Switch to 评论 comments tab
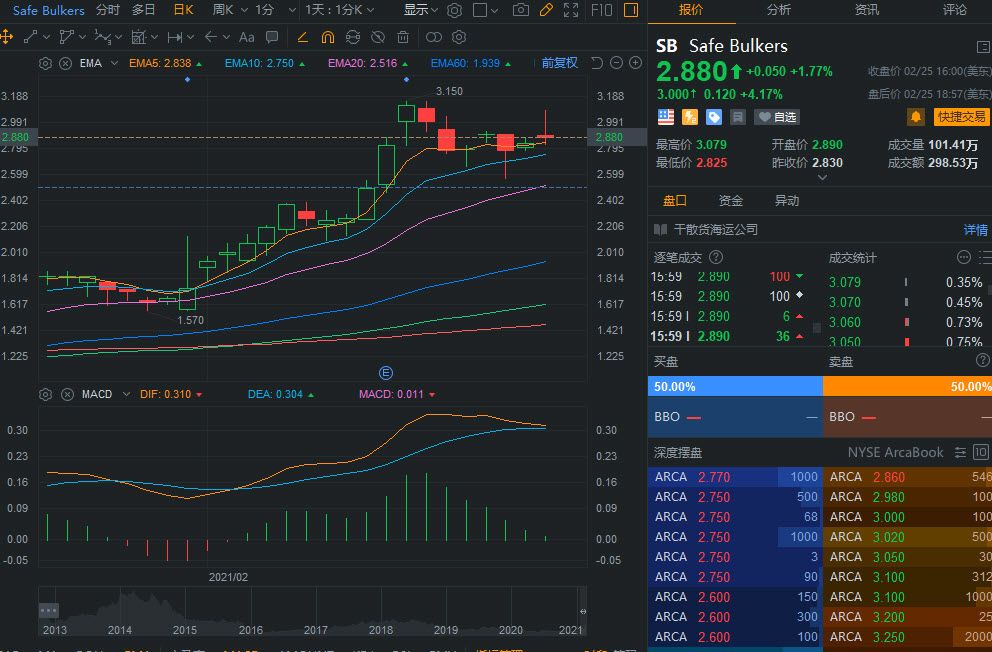The image size is (992, 652). tap(954, 9)
